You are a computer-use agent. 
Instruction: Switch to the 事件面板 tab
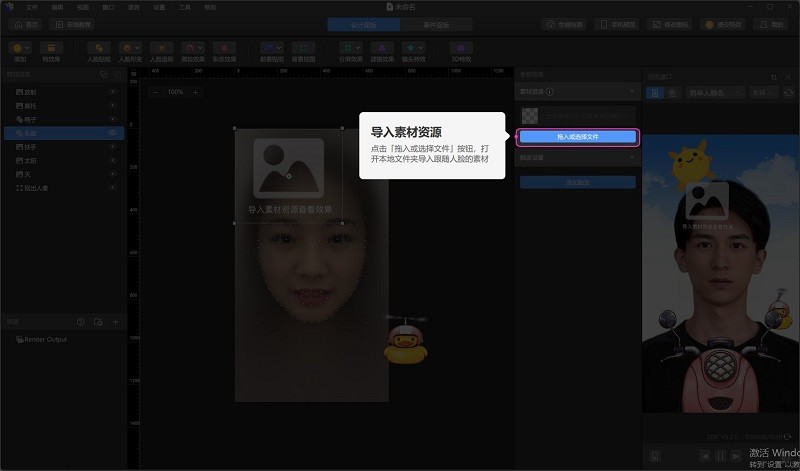pos(436,24)
